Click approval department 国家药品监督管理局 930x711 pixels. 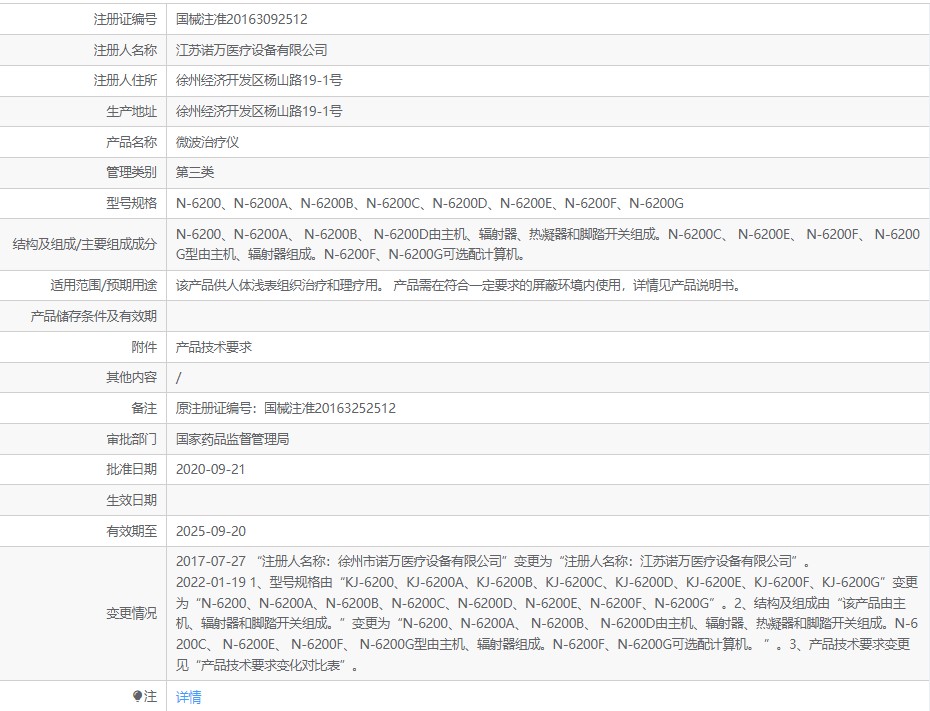tap(232, 439)
